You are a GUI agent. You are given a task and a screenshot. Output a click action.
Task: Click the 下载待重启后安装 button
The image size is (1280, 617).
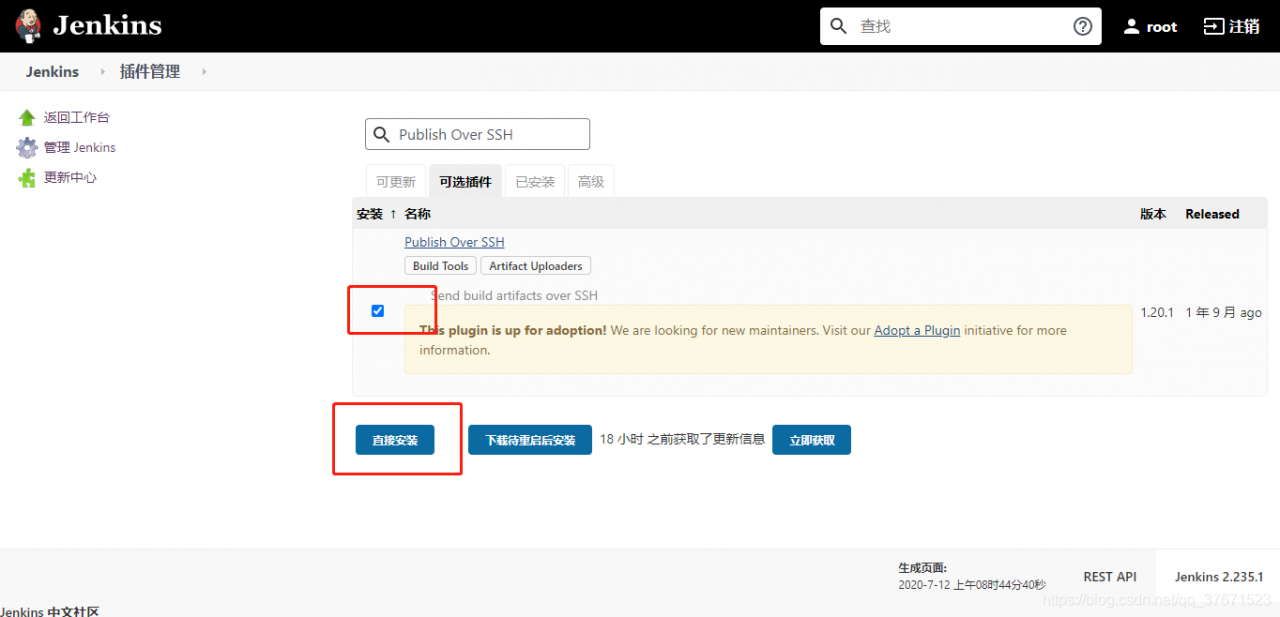pos(530,440)
